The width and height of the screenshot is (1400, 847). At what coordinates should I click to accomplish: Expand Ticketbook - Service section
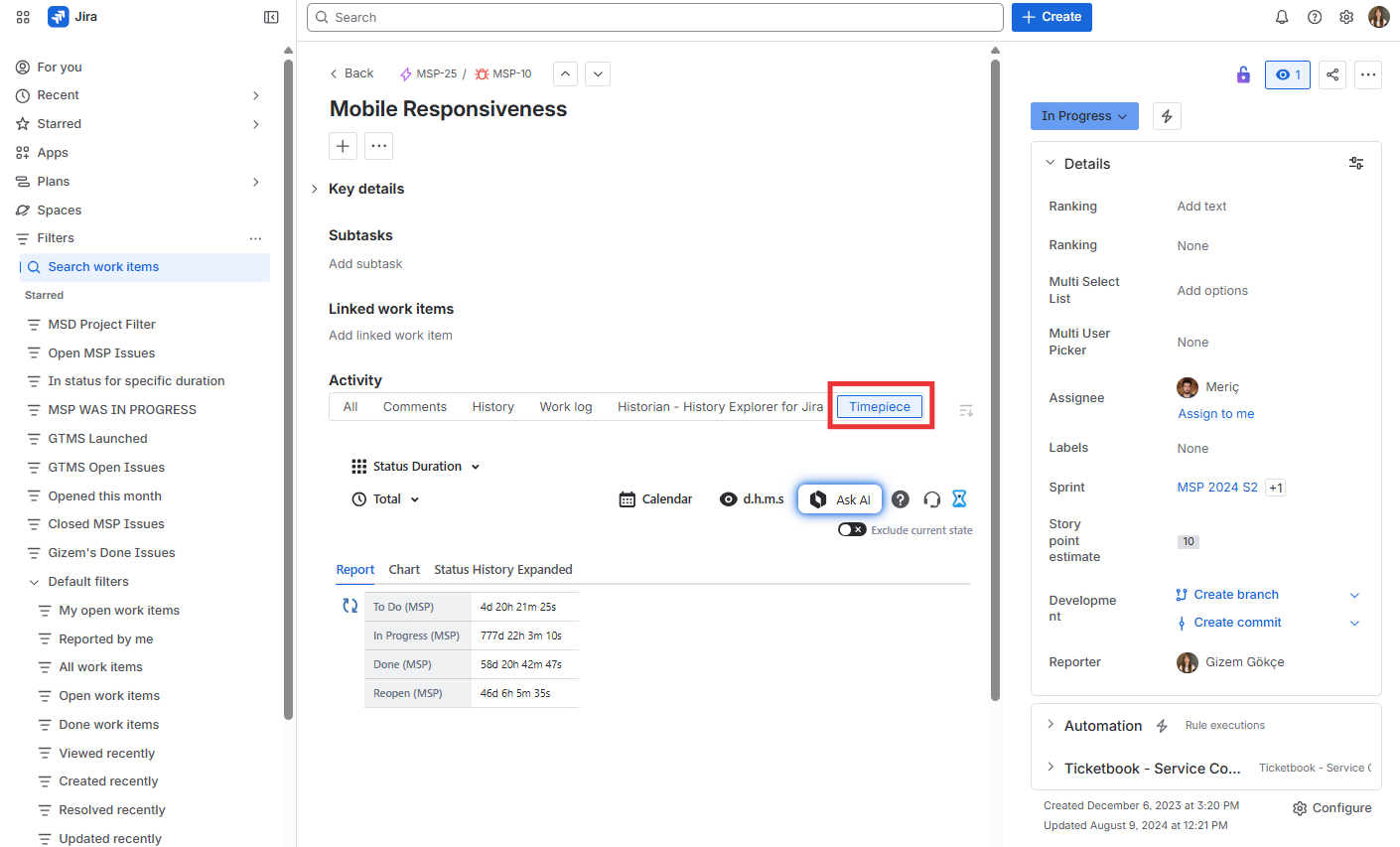[1050, 768]
